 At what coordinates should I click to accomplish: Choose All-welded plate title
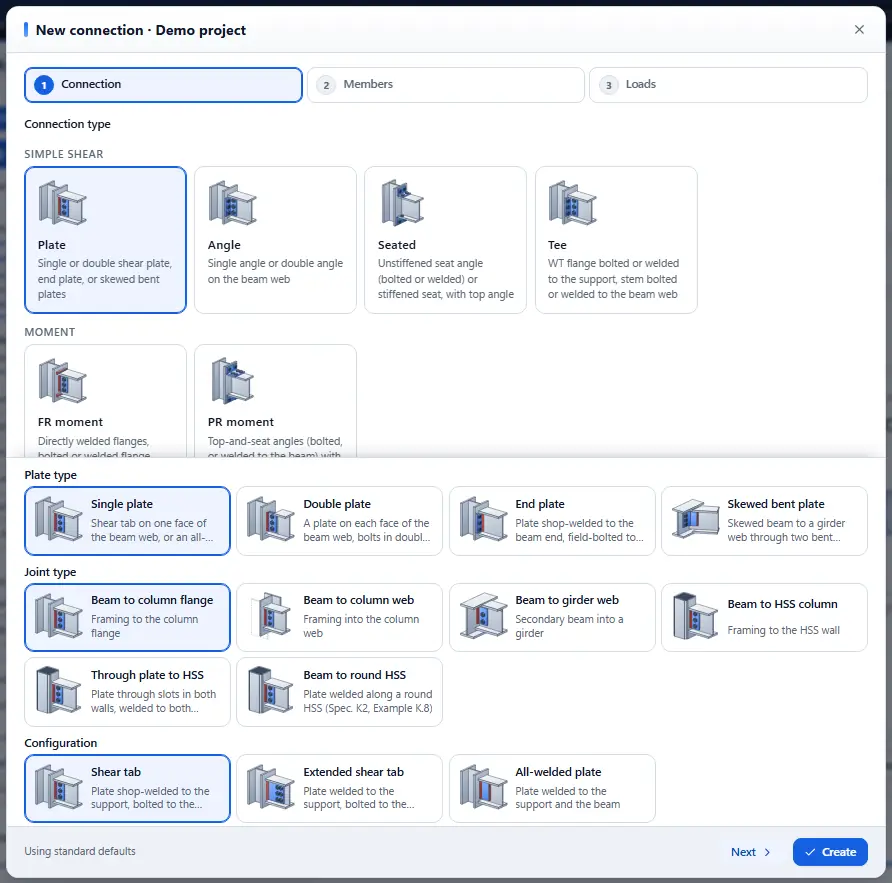(x=558, y=771)
